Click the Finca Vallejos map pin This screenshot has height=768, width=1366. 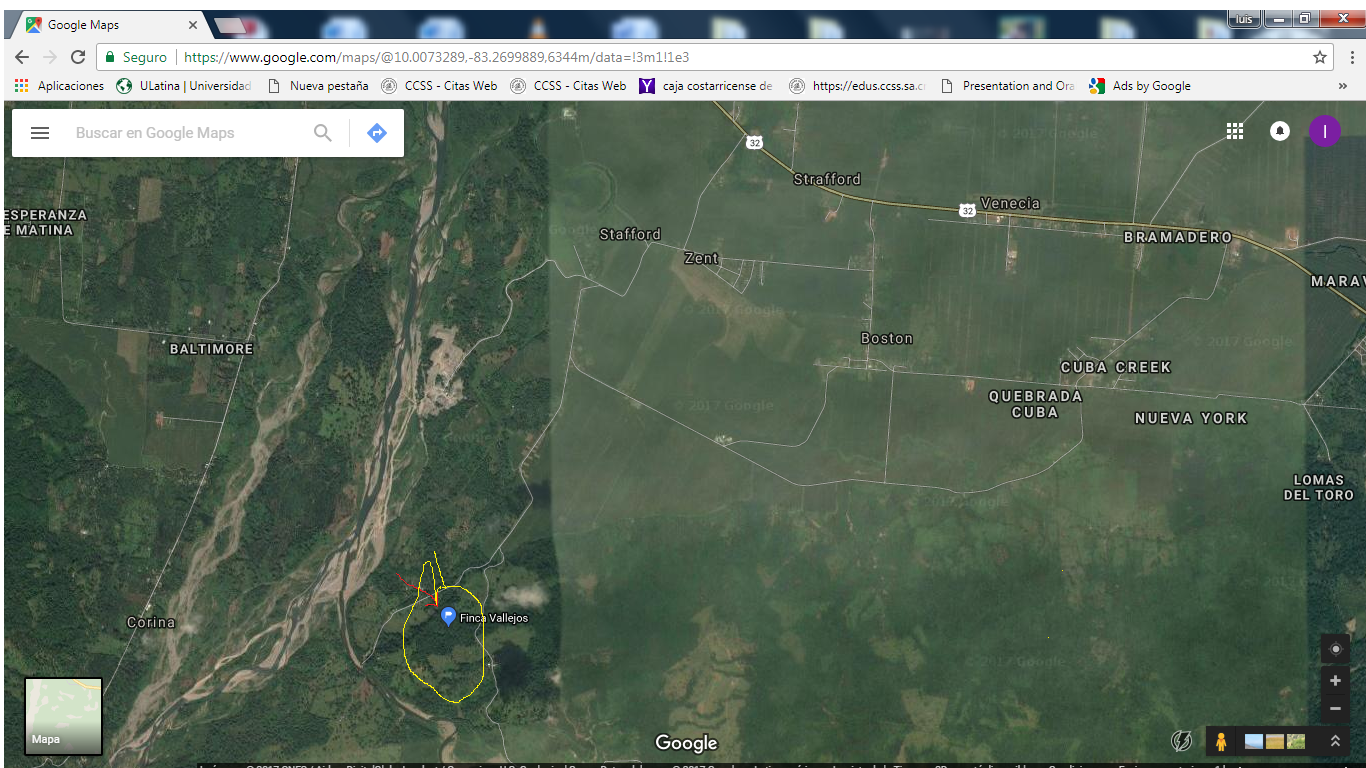tap(448, 616)
